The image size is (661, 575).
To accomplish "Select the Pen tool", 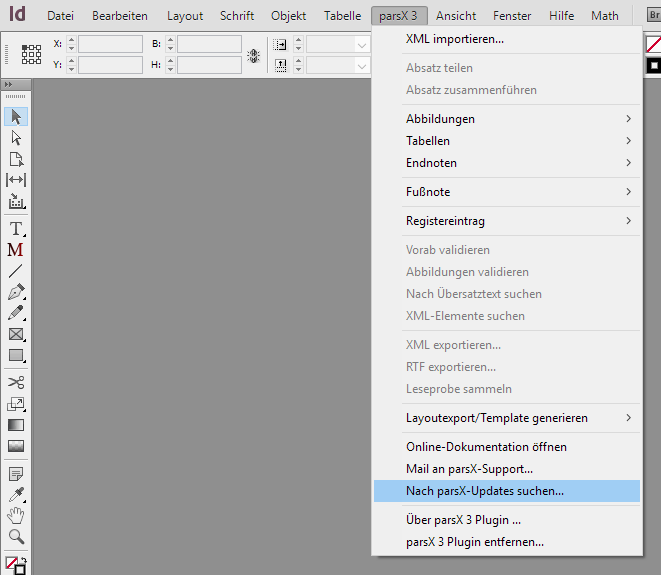I will [16, 292].
